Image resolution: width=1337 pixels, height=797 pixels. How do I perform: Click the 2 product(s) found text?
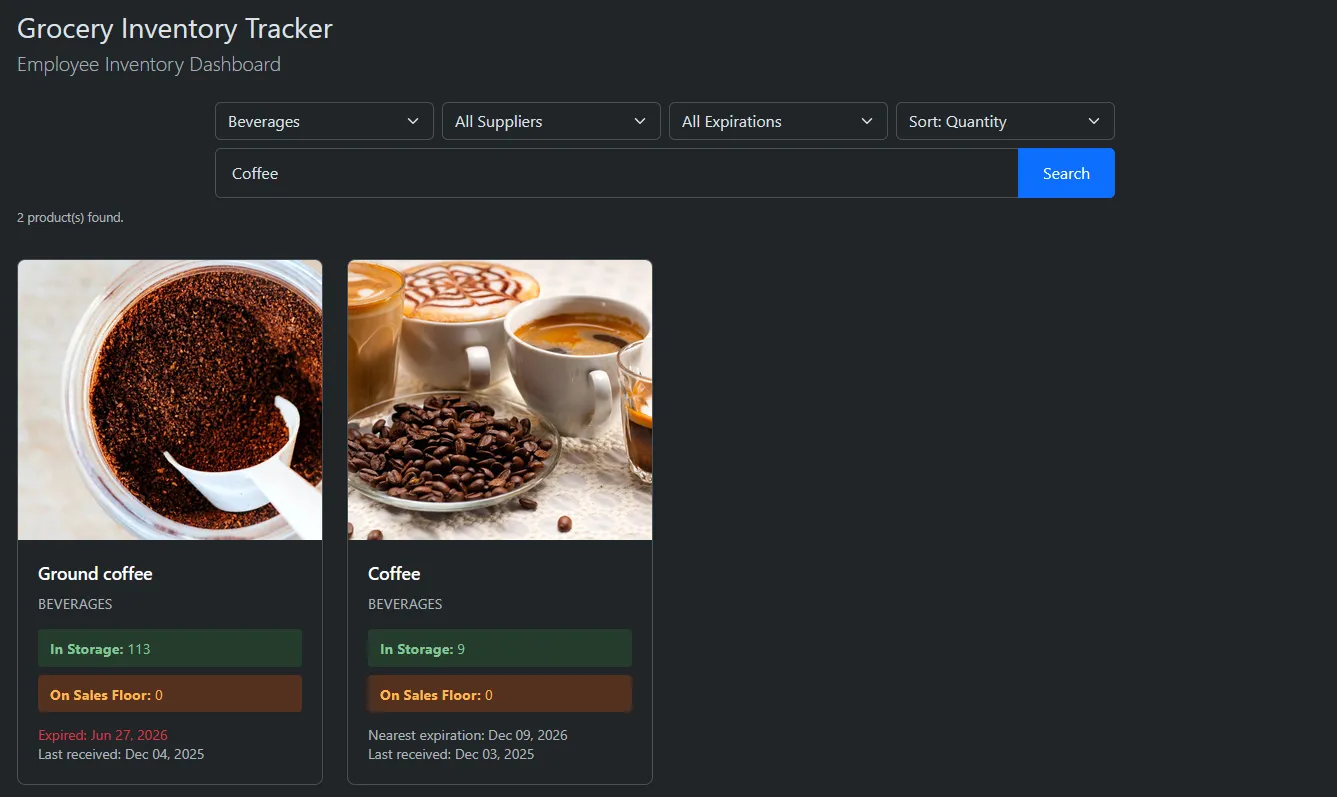click(x=70, y=217)
